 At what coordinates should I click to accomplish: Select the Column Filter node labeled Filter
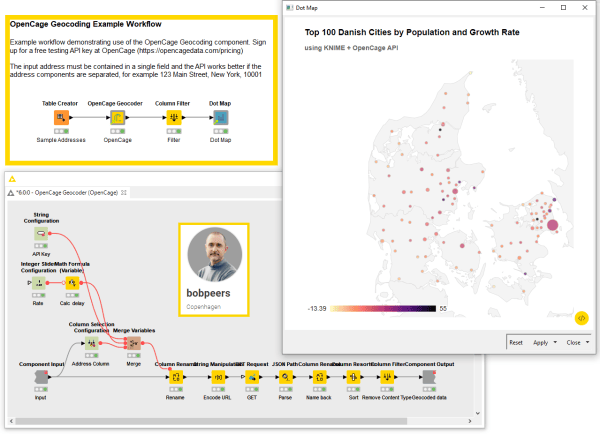click(174, 117)
